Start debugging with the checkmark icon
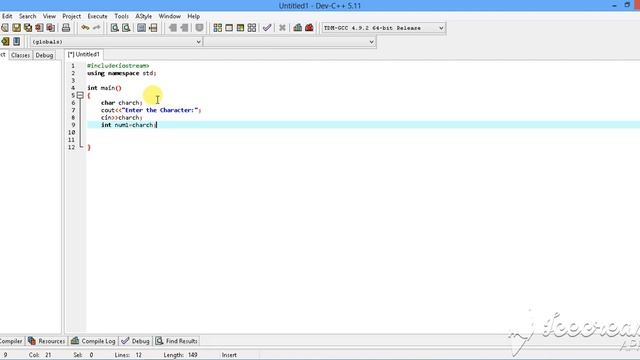 (x=267, y=28)
